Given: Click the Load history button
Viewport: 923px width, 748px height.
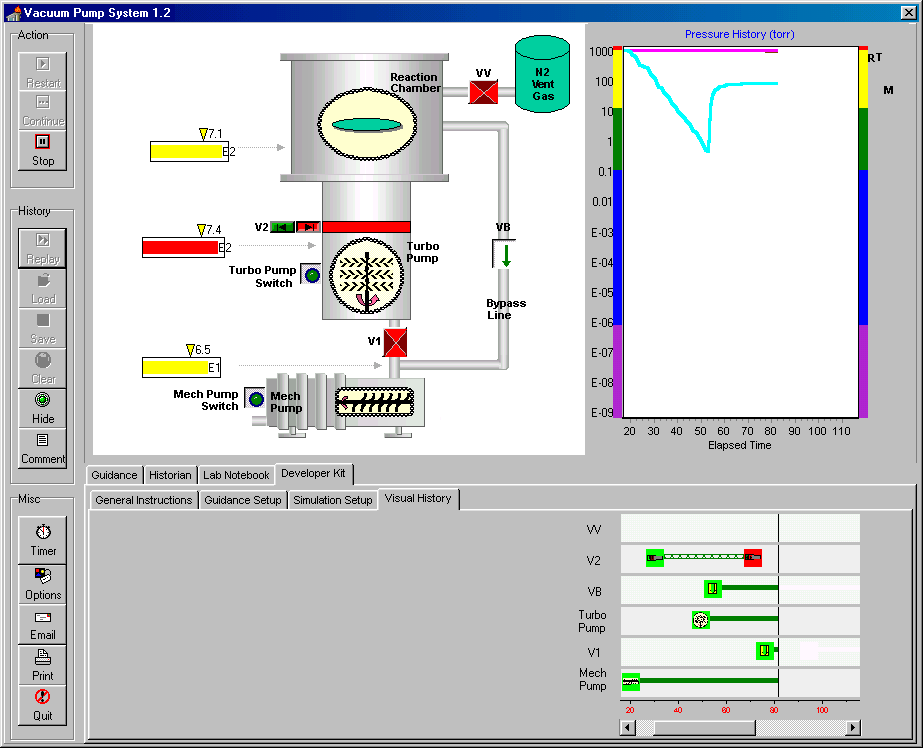Looking at the screenshot, I should pyautogui.click(x=42, y=288).
